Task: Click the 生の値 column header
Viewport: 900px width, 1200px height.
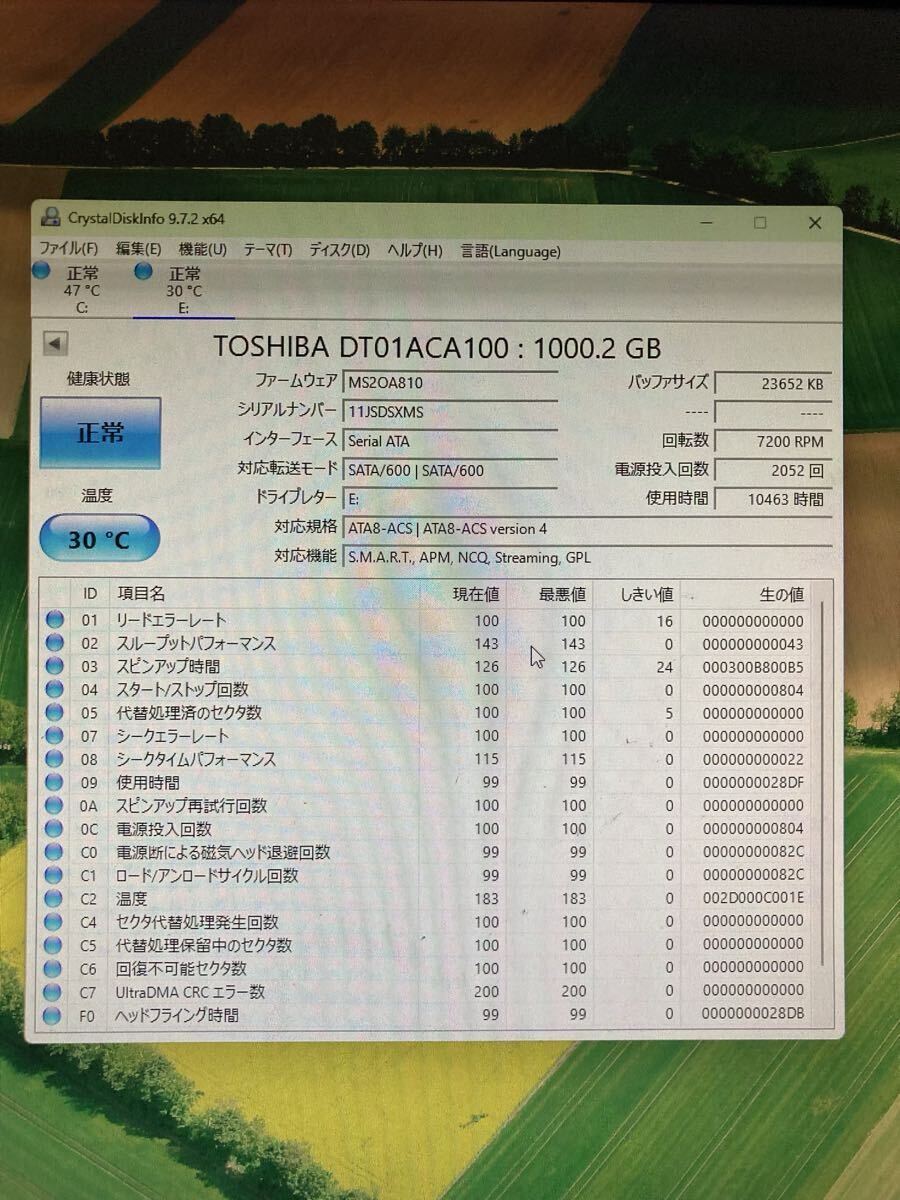Action: click(x=781, y=594)
